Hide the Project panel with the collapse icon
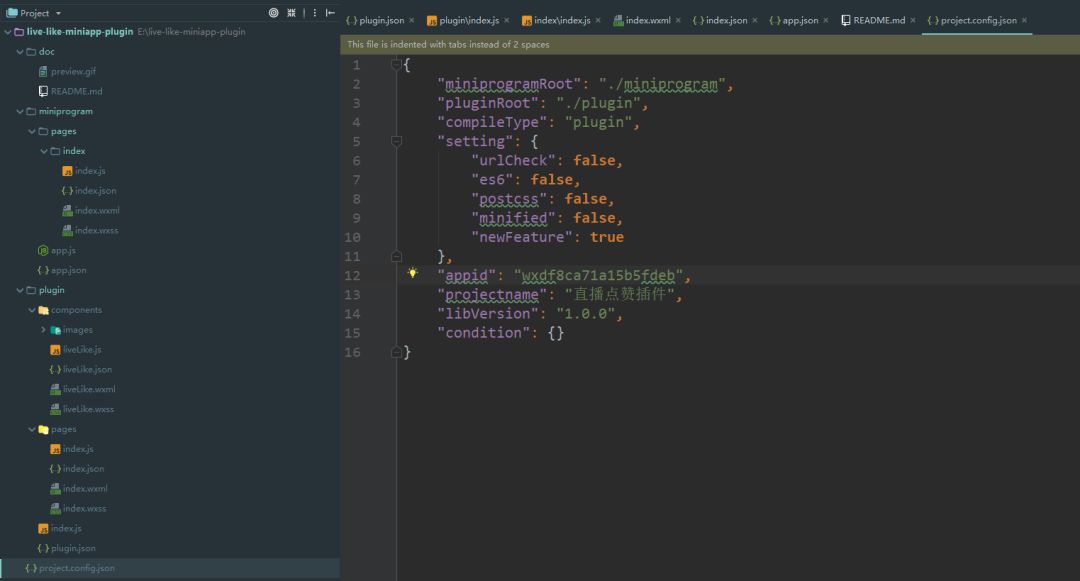 (331, 12)
